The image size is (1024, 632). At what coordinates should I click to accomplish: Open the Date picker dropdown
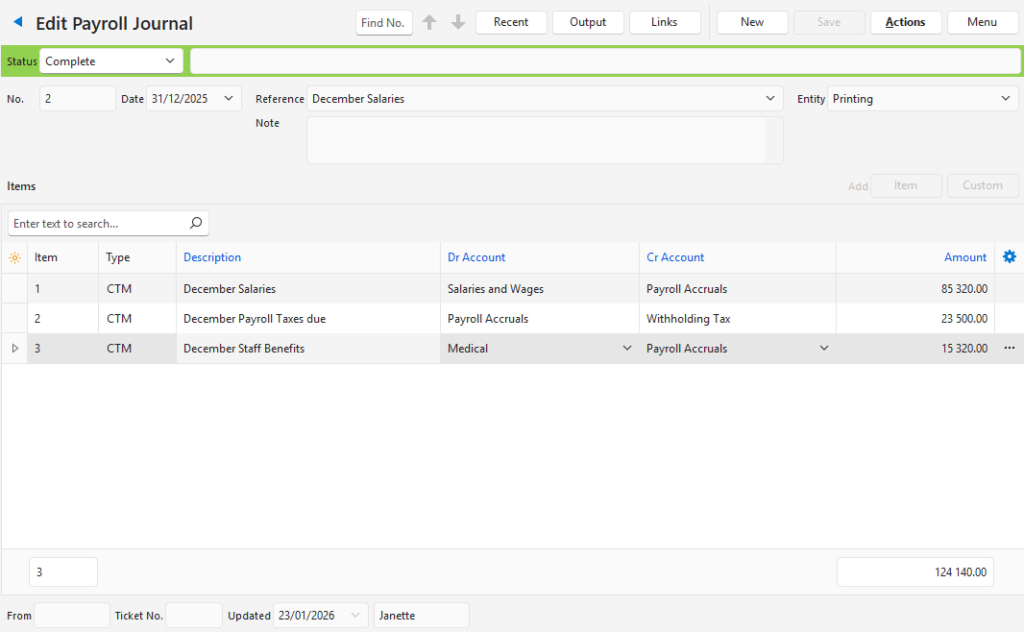(x=229, y=99)
